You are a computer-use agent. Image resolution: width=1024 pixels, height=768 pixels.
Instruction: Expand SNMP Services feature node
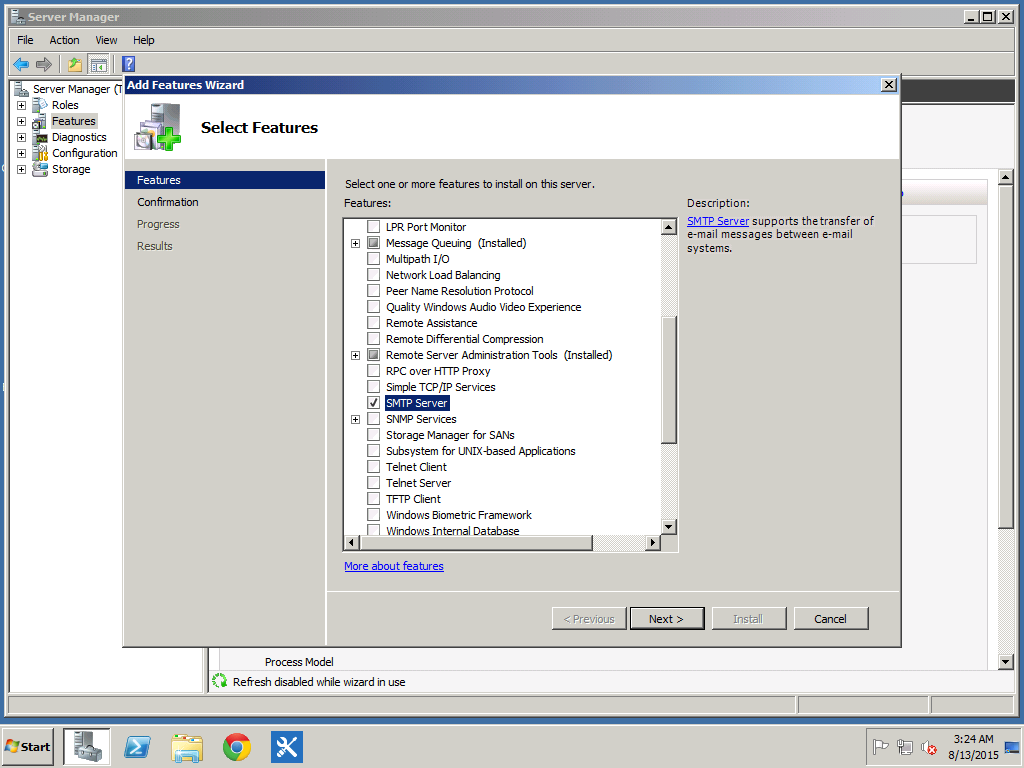355,419
